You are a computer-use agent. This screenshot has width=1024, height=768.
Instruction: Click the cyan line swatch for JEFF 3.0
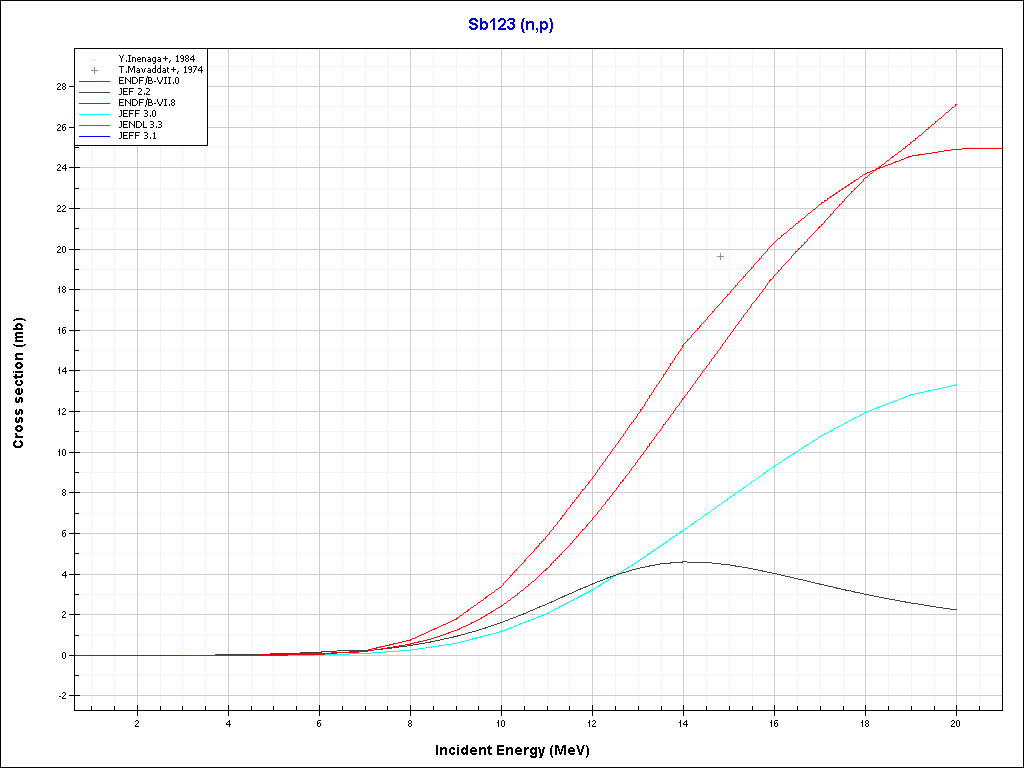click(x=94, y=114)
